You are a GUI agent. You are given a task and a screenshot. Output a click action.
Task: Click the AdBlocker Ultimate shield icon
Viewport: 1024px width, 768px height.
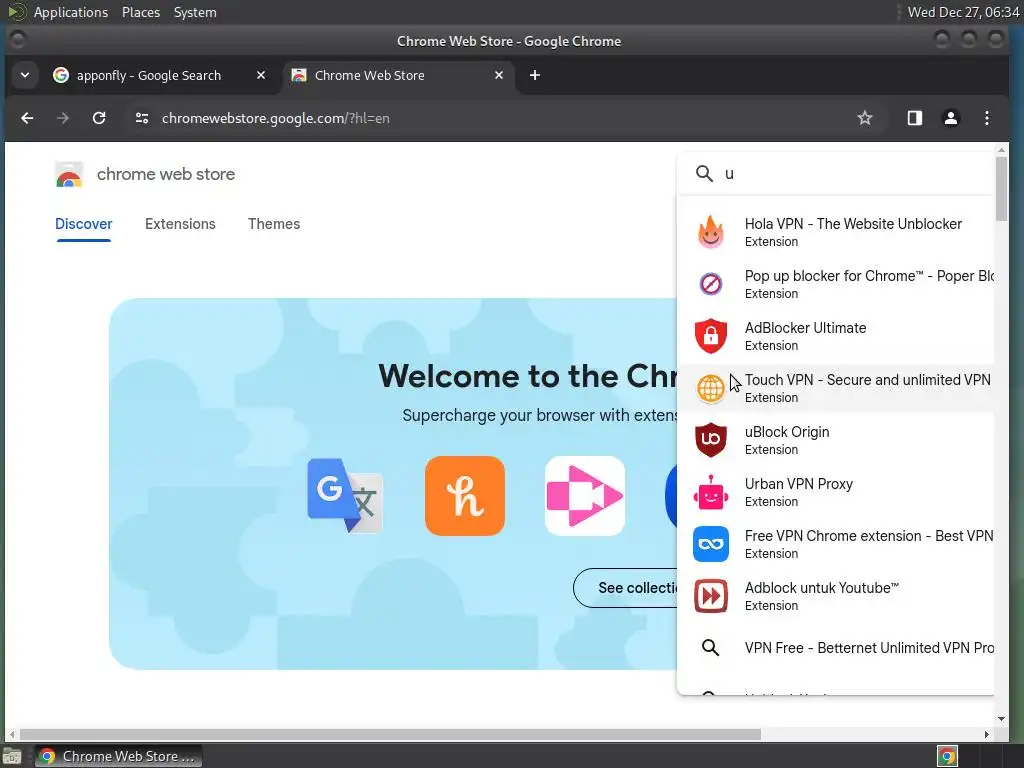(x=711, y=336)
